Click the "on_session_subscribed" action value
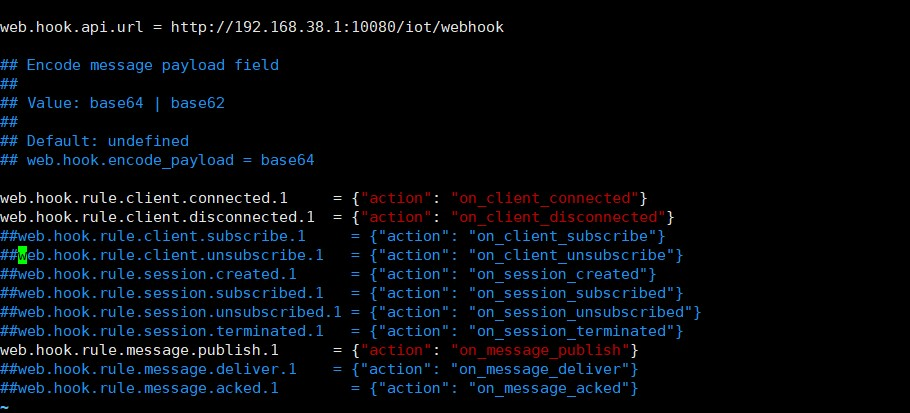910x413 pixels. 572,293
